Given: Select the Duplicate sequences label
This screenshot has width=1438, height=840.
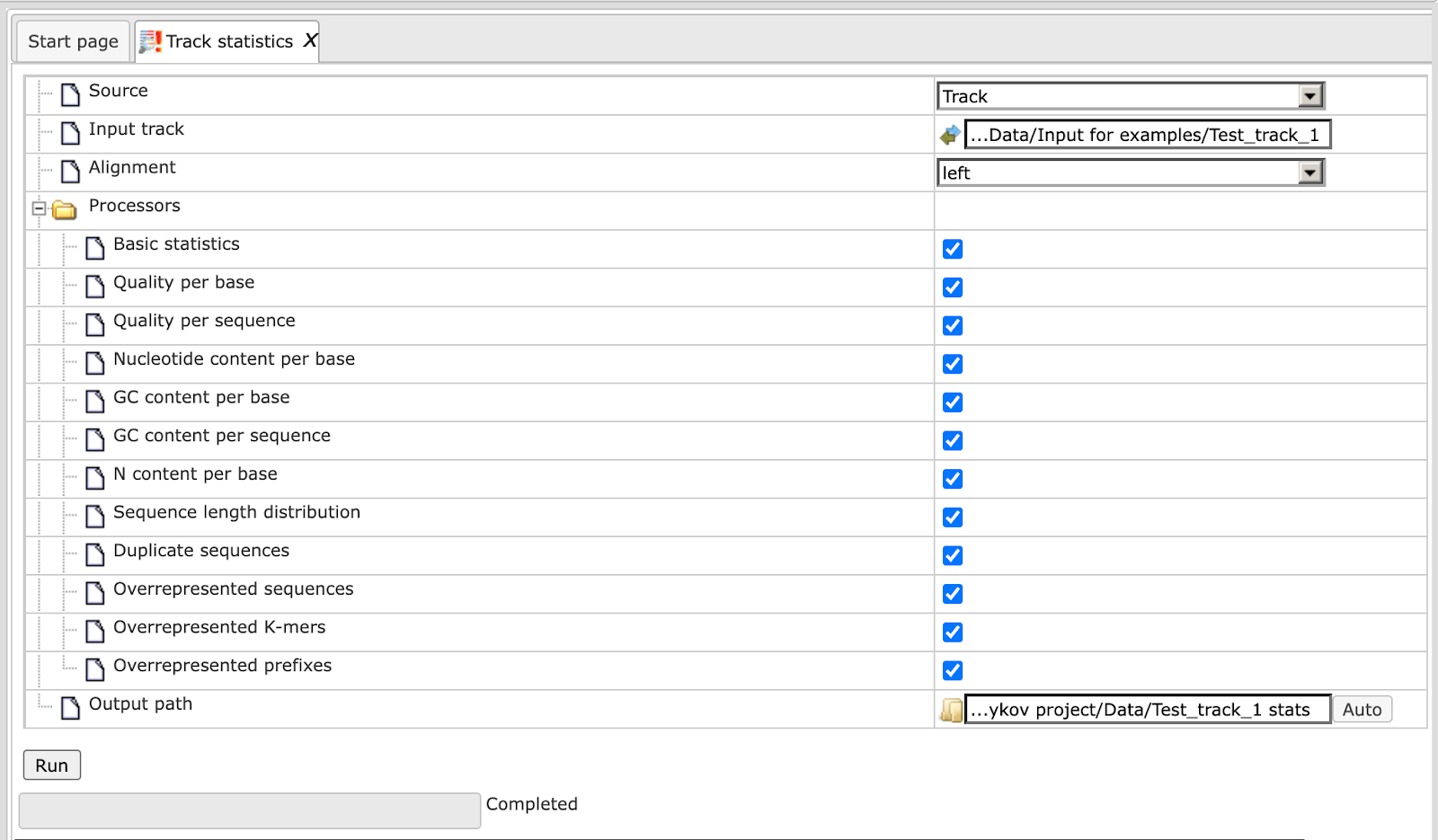Looking at the screenshot, I should [201, 551].
